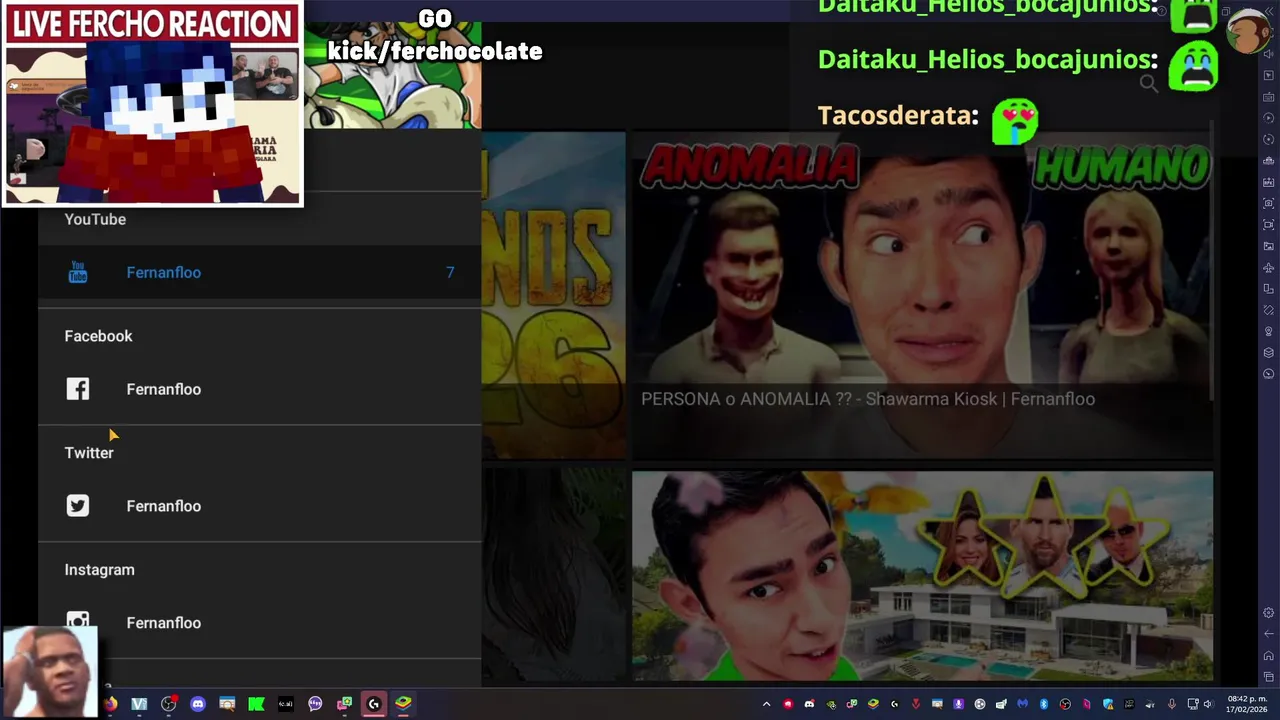
Task: Open the system volume speaker in the tray
Action: point(1208,704)
